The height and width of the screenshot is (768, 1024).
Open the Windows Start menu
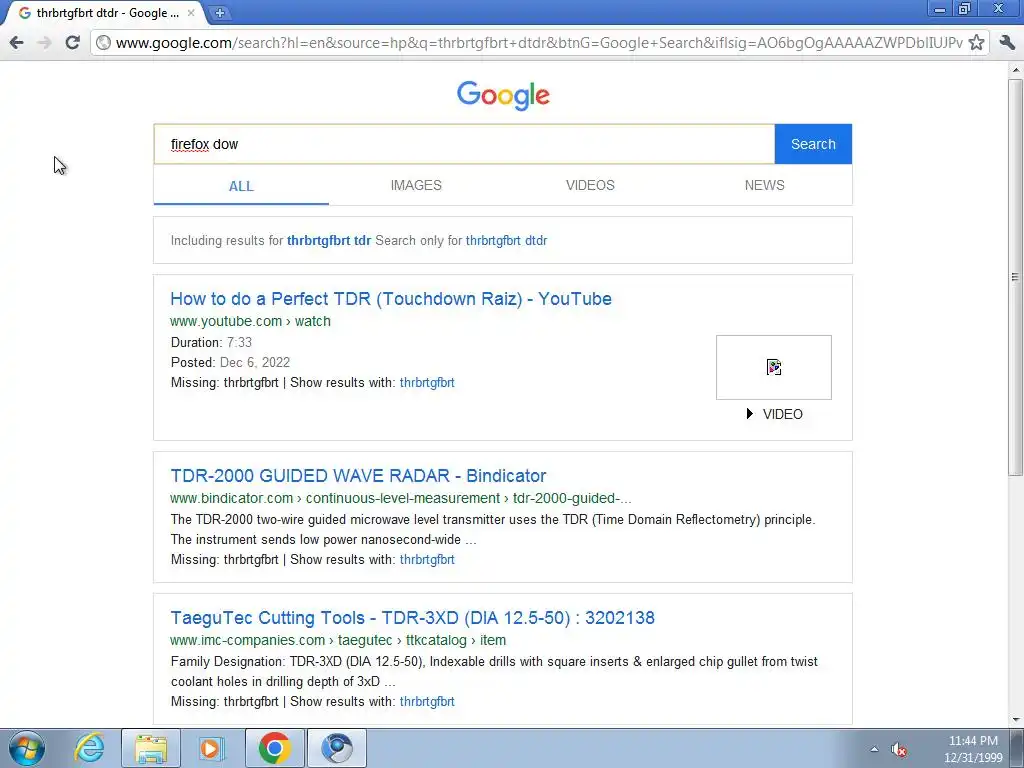[27, 748]
